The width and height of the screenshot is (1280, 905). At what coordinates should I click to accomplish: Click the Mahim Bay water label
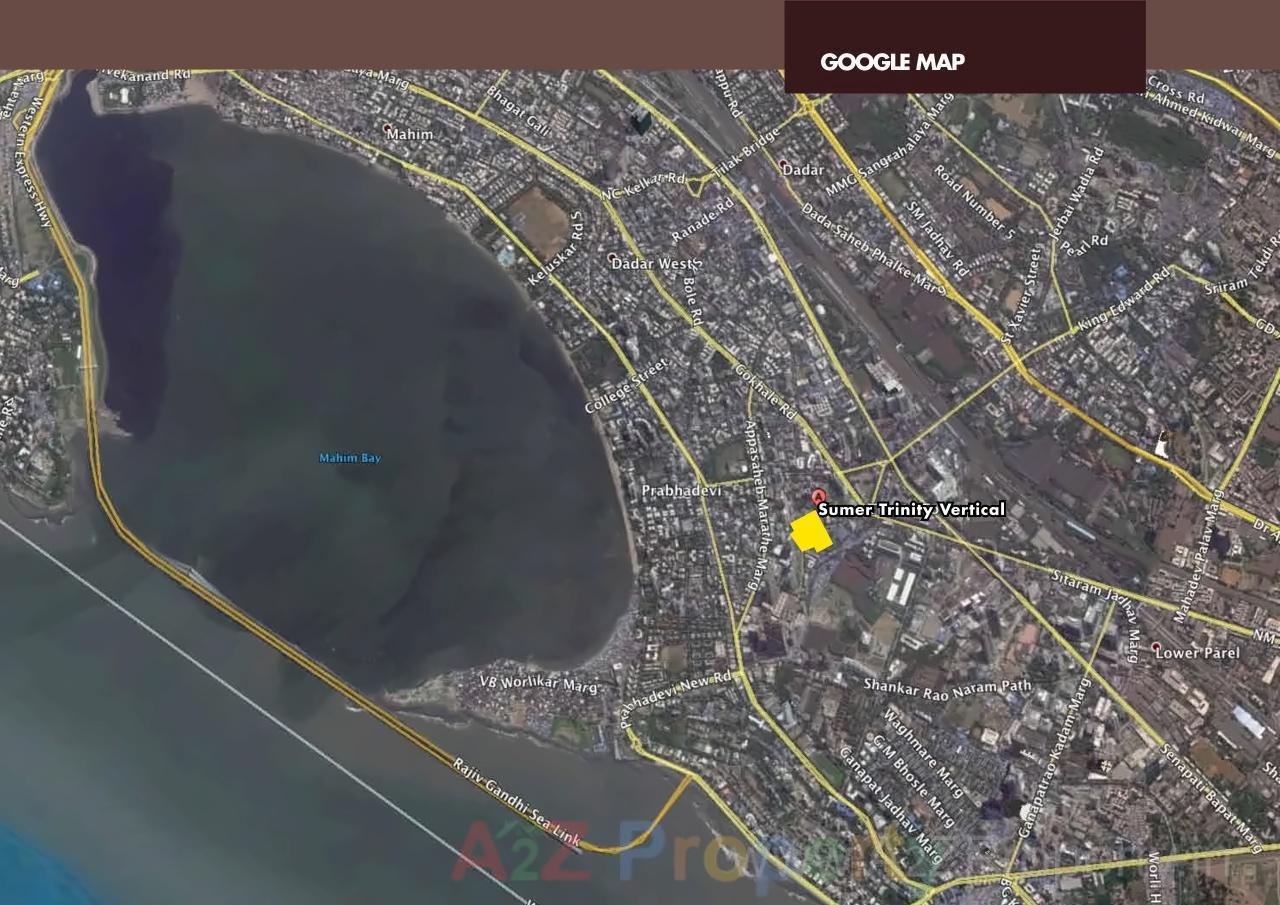[x=349, y=458]
